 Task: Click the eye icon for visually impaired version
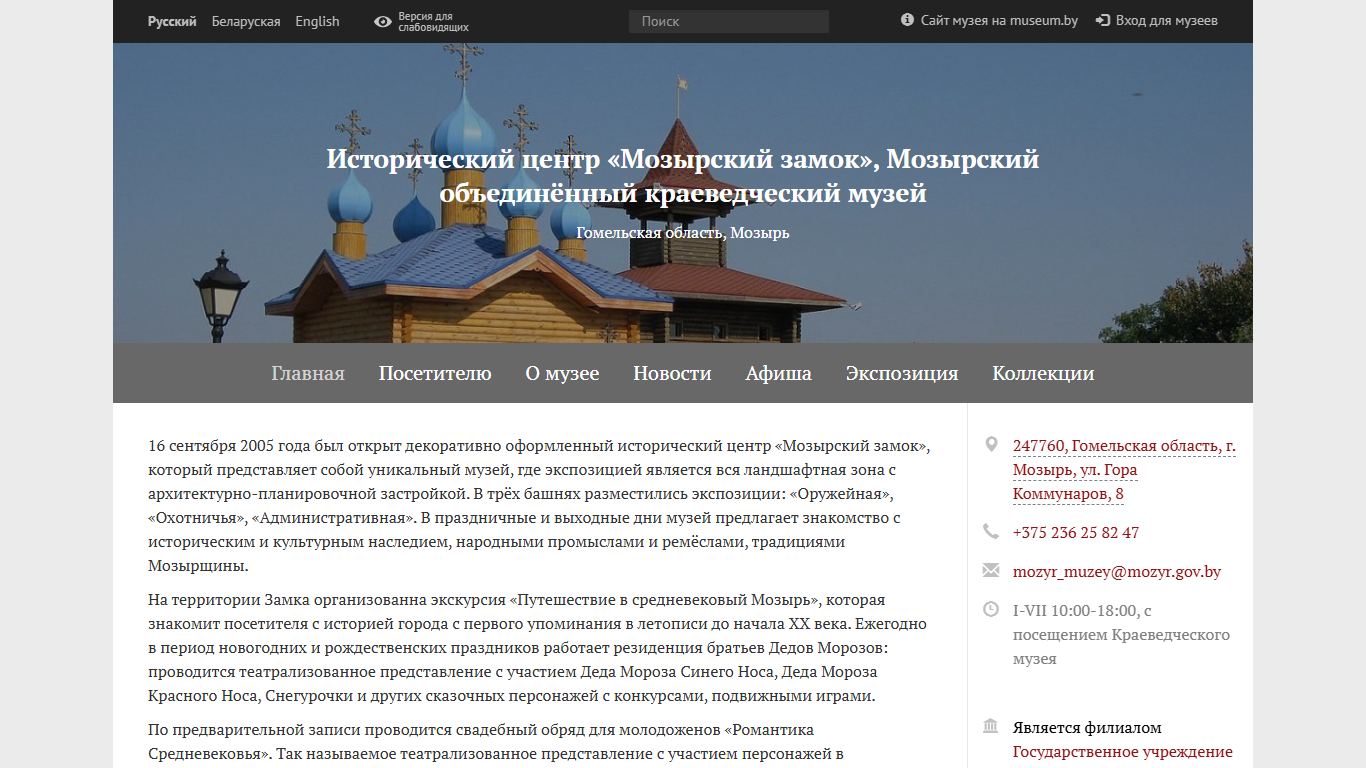[x=382, y=21]
